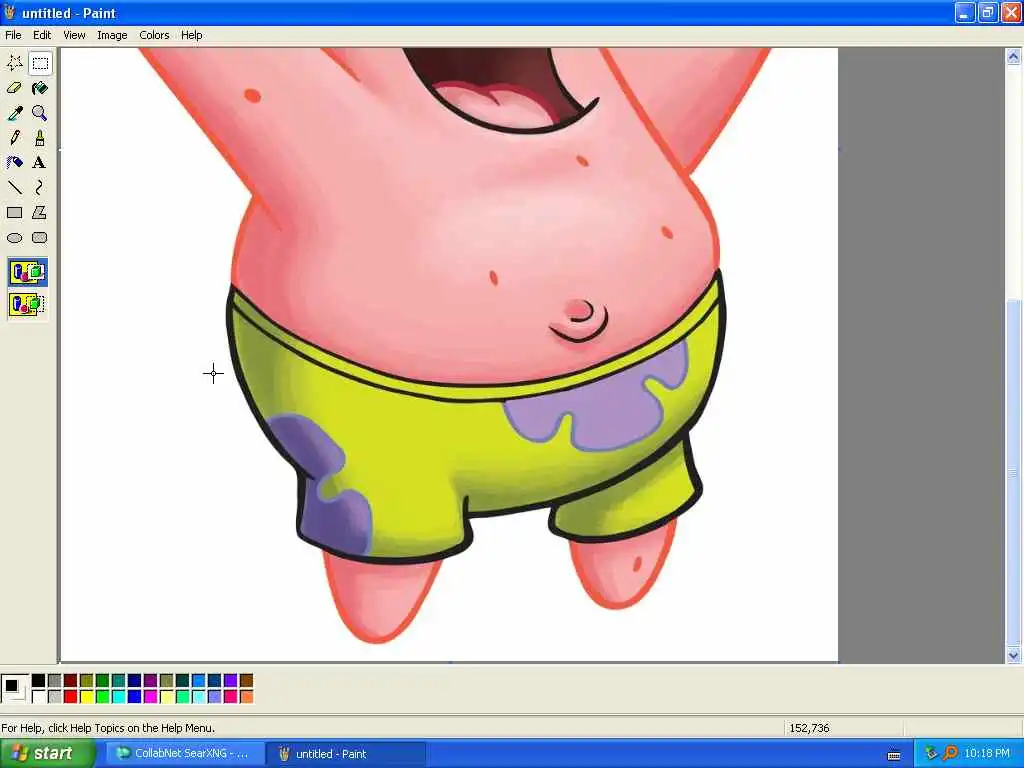Pick the bright red color swatch

(x=71, y=697)
